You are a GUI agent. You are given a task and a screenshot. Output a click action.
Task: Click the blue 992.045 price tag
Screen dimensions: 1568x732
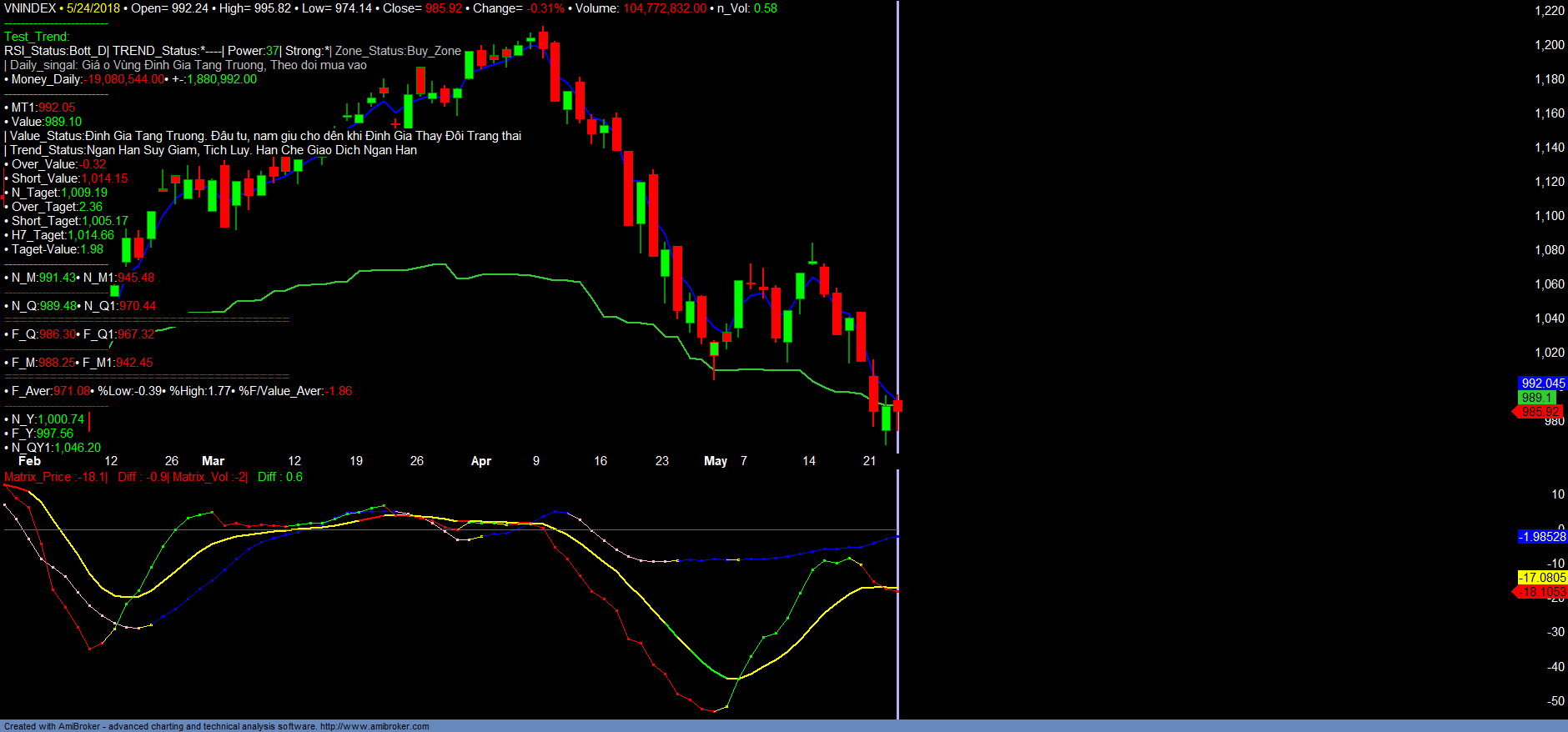[x=1542, y=384]
